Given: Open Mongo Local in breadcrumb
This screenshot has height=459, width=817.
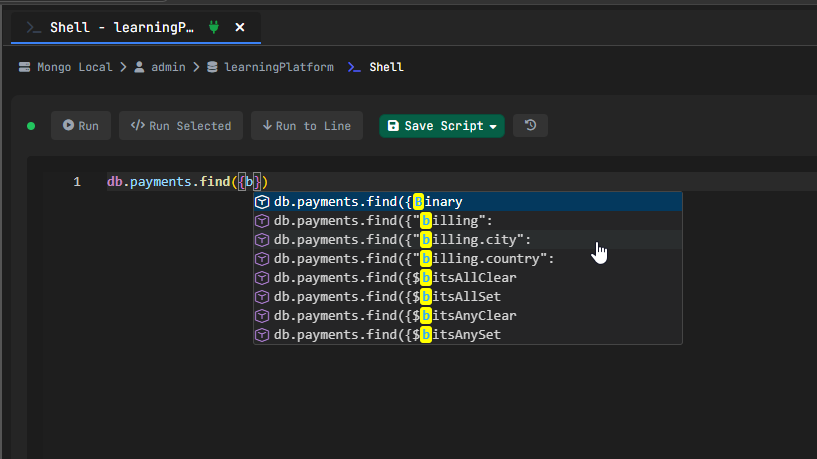Looking at the screenshot, I should coord(75,67).
